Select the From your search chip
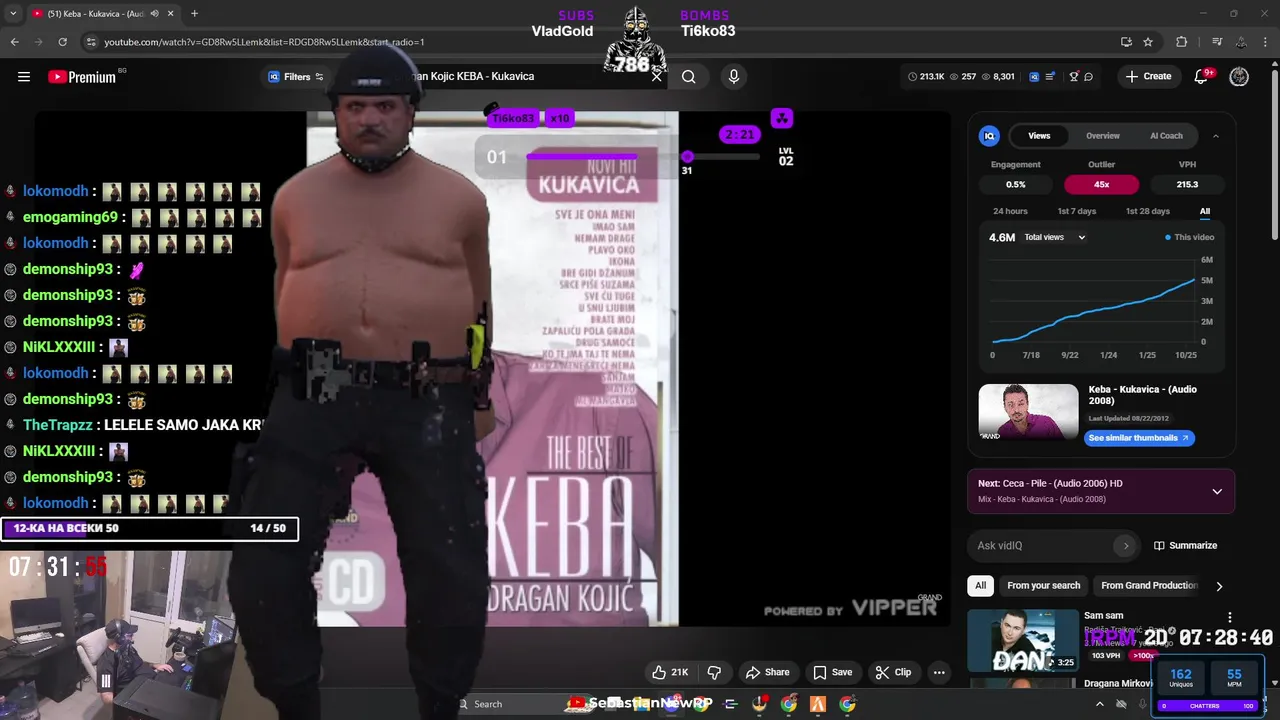 1043,586
